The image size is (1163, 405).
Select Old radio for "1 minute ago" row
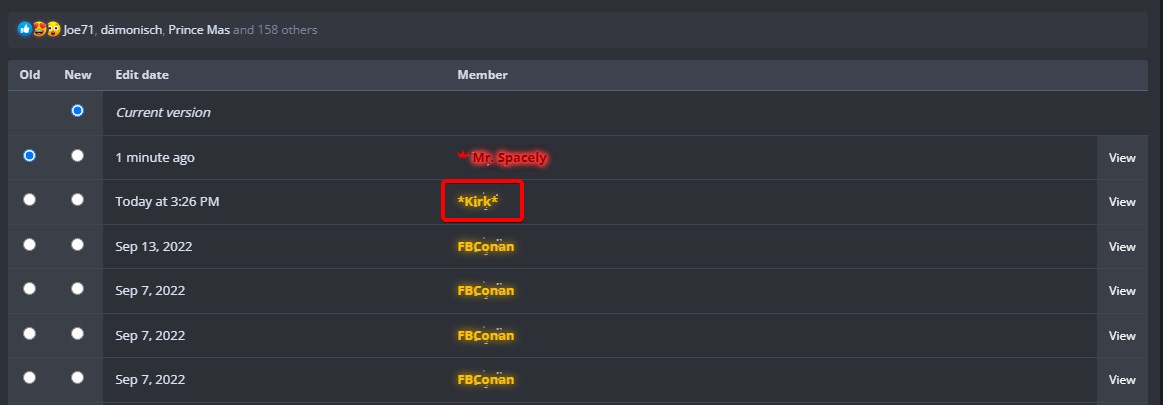(x=30, y=156)
